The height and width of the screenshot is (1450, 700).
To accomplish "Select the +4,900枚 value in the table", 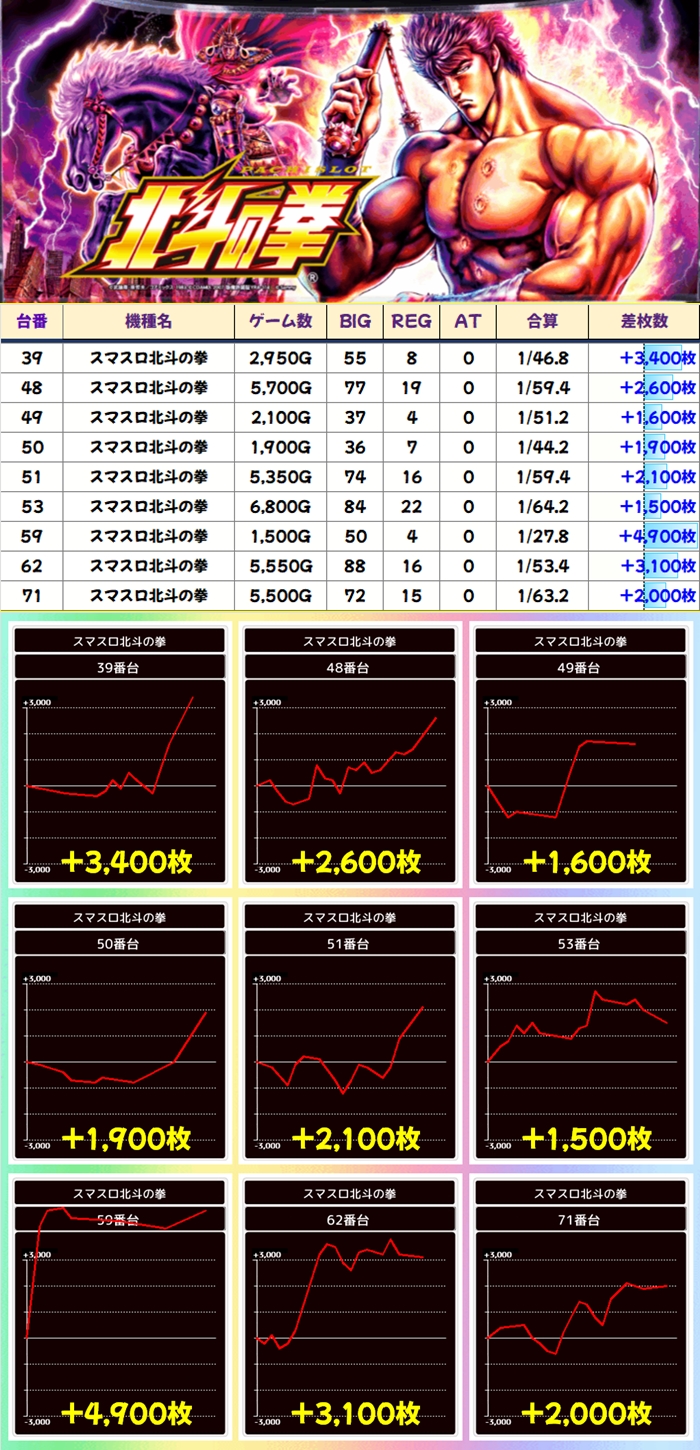I will (657, 536).
